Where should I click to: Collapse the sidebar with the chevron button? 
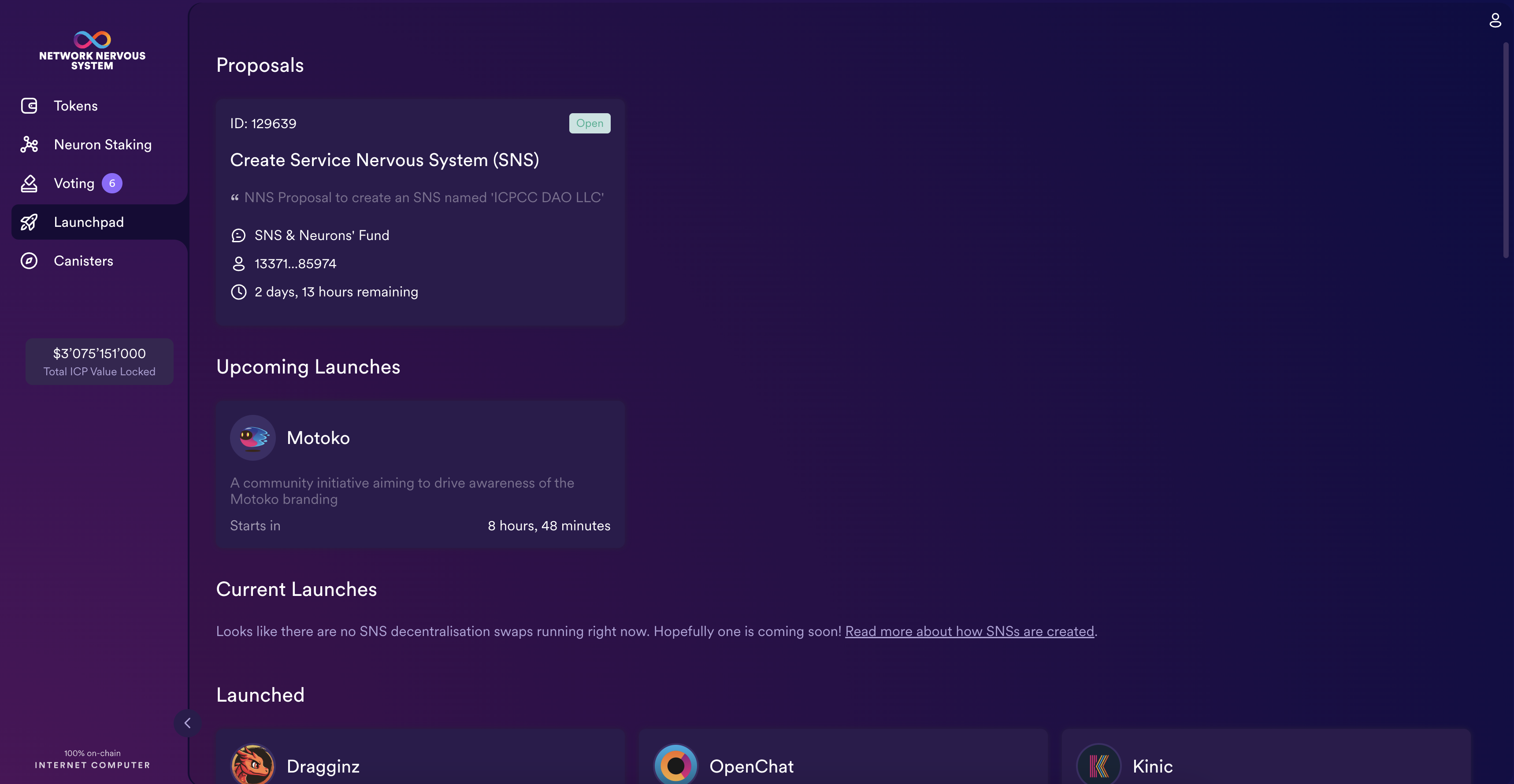coord(187,723)
